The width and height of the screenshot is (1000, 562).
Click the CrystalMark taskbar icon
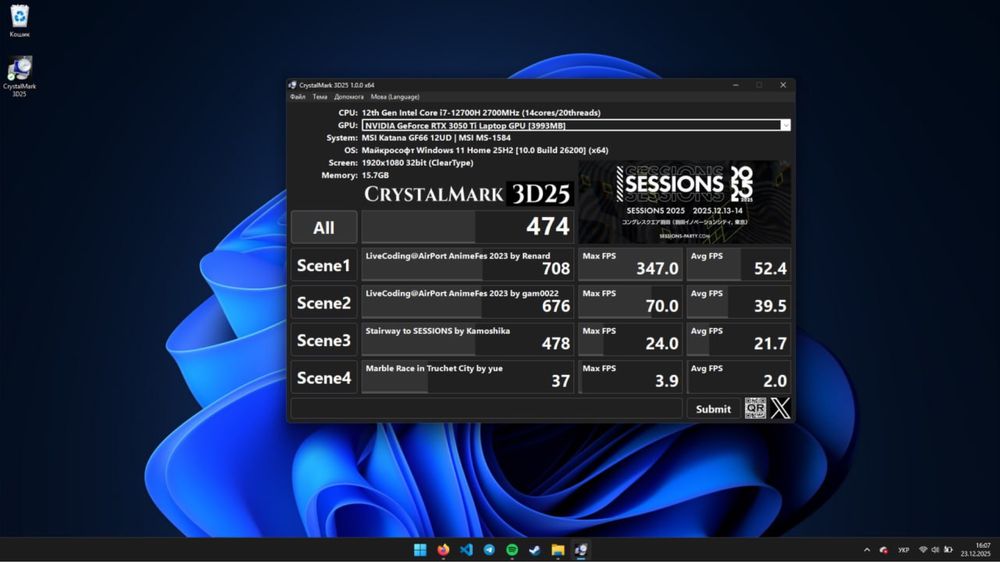(581, 550)
